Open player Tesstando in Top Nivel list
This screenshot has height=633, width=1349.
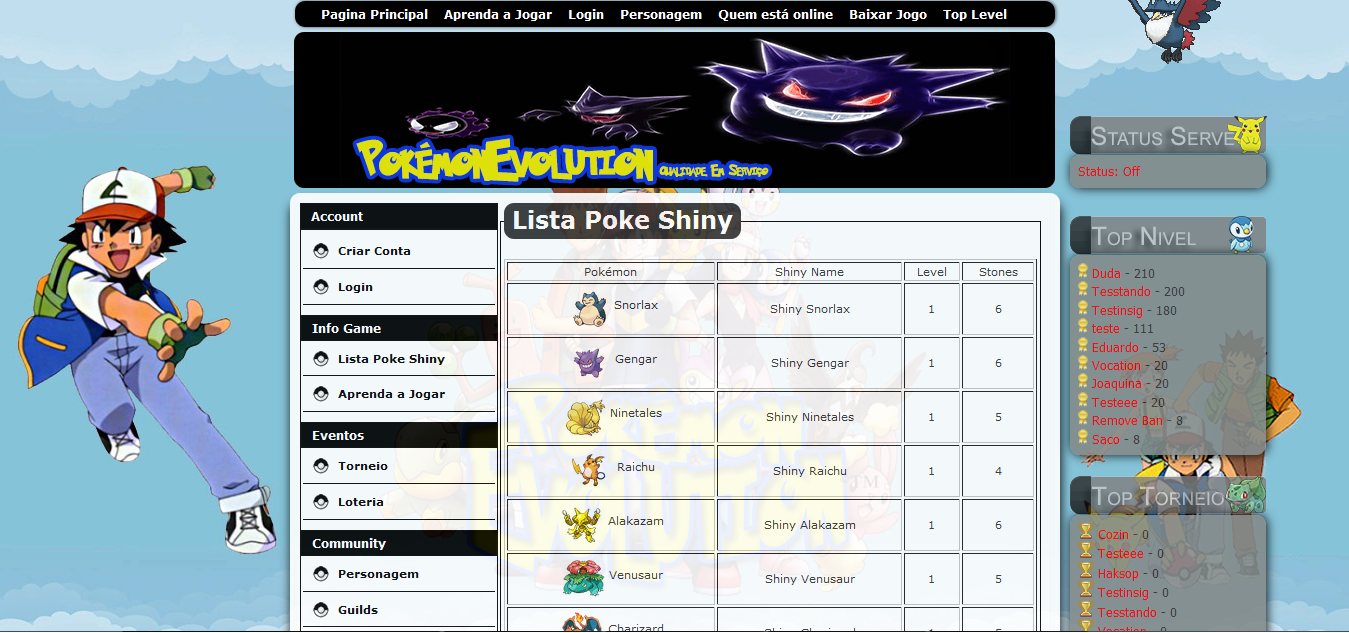point(1121,292)
